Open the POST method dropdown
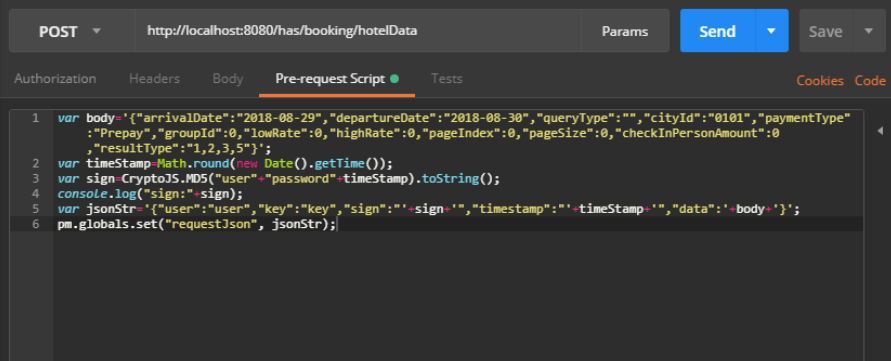Viewport: 891px width, 361px height. click(x=72, y=31)
